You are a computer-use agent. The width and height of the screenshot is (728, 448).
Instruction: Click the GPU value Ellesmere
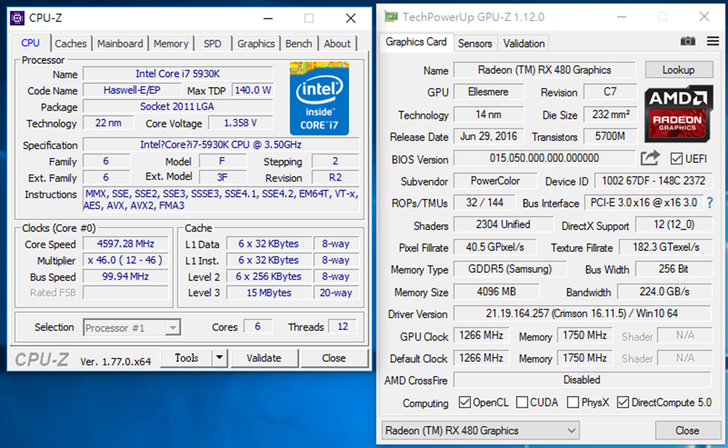(x=488, y=92)
